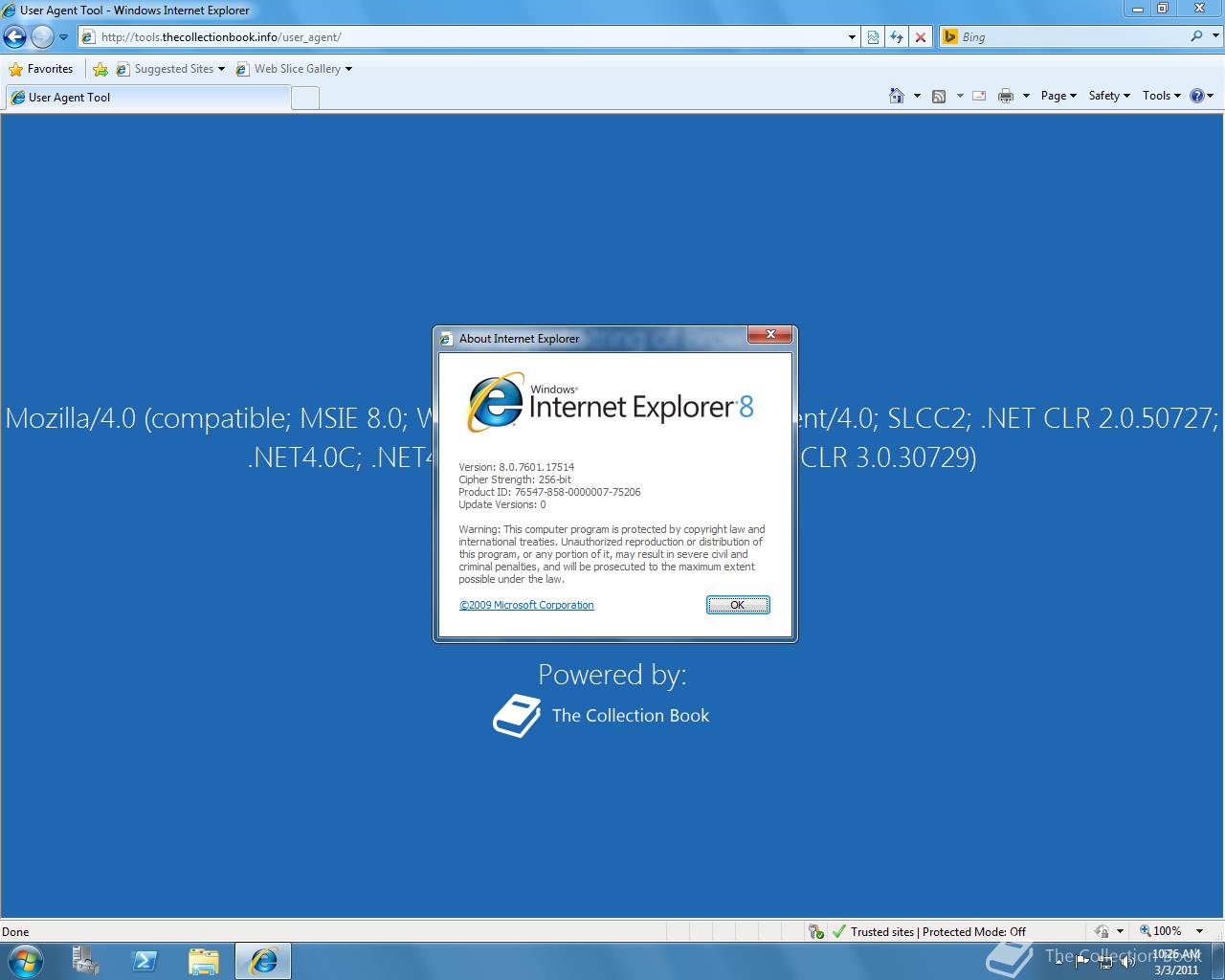Click the network connection tray icon
1225x980 pixels.
(1105, 961)
